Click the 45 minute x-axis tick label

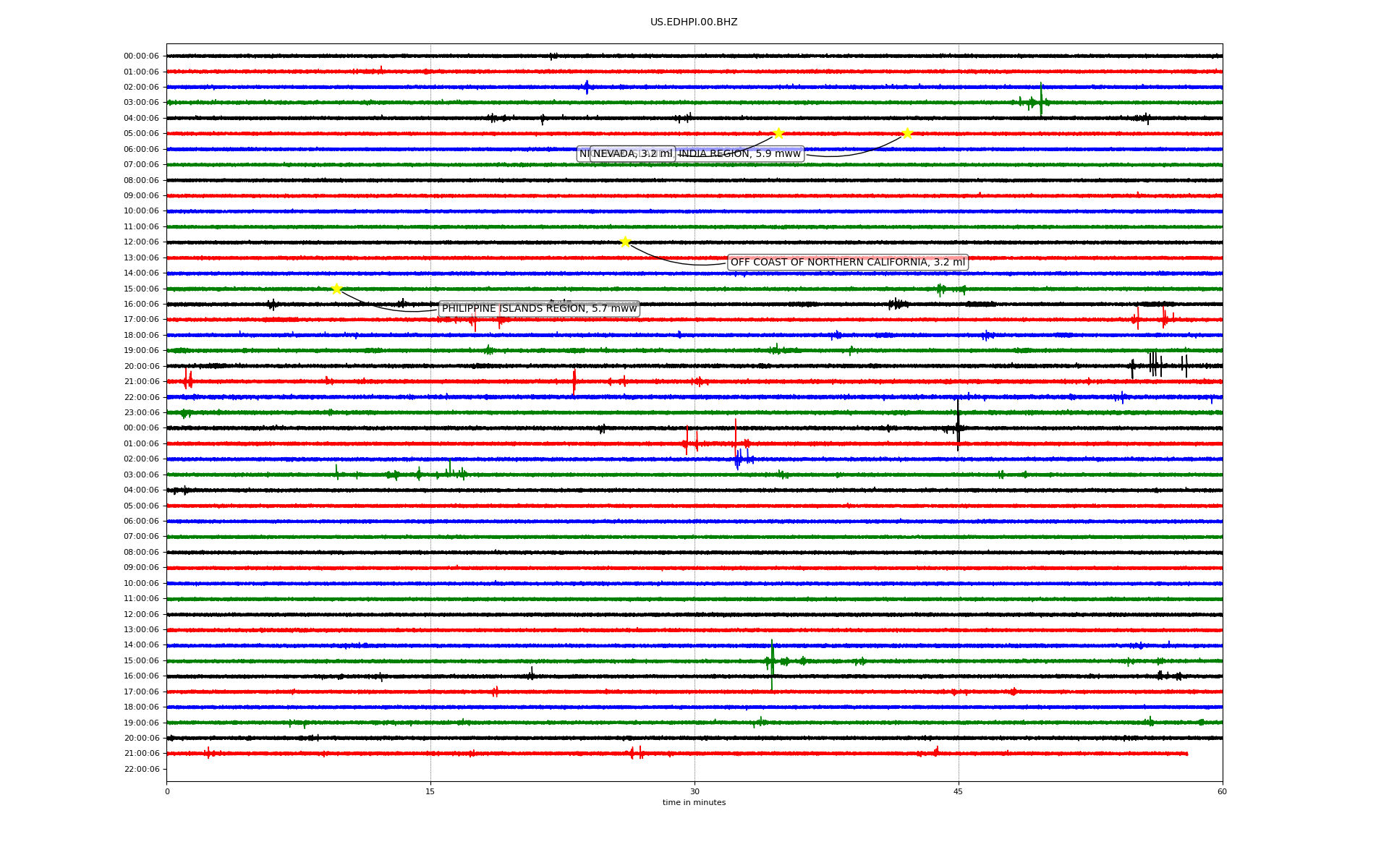coord(958,791)
